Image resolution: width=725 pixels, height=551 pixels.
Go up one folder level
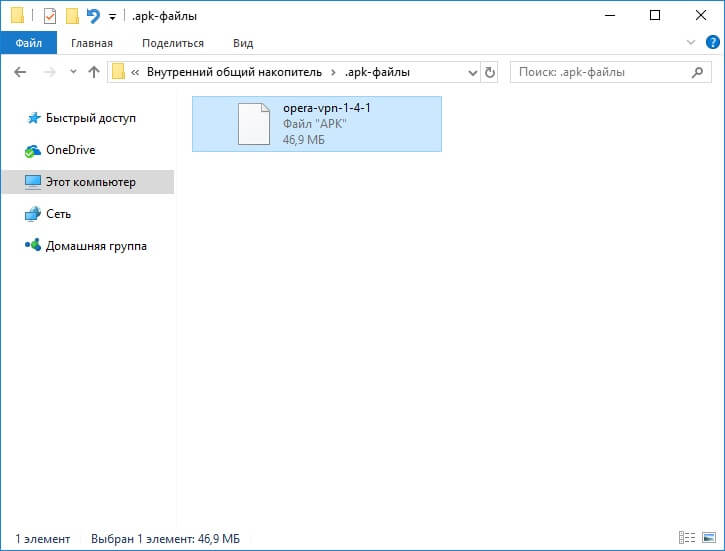(x=94, y=72)
